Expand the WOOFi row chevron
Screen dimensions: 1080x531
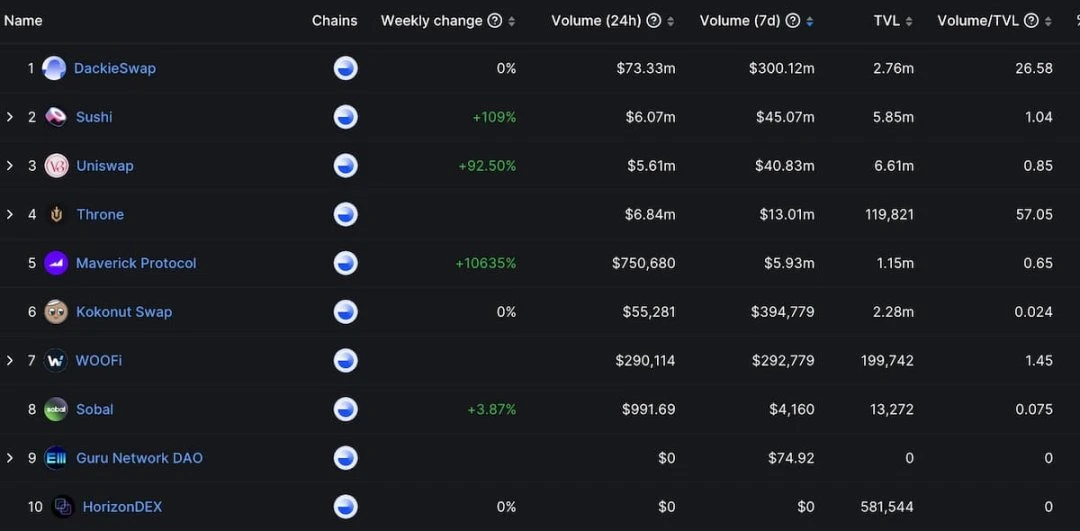click(x=10, y=360)
